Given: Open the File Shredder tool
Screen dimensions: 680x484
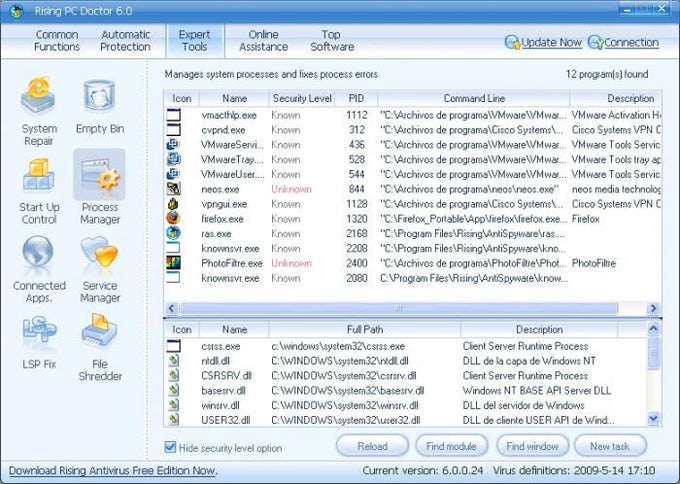Looking at the screenshot, I should click(x=100, y=348).
